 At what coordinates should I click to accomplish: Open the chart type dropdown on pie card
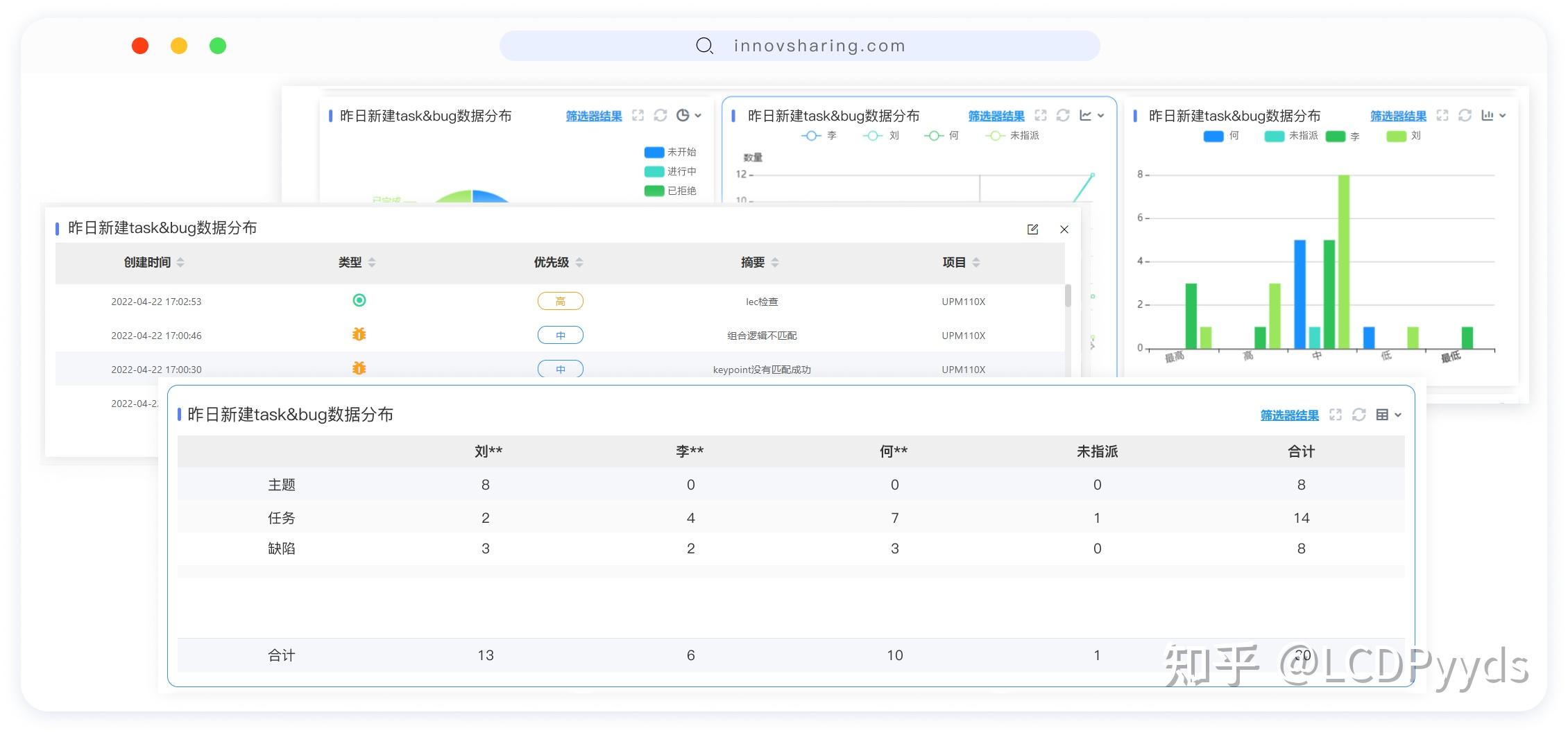tap(697, 116)
